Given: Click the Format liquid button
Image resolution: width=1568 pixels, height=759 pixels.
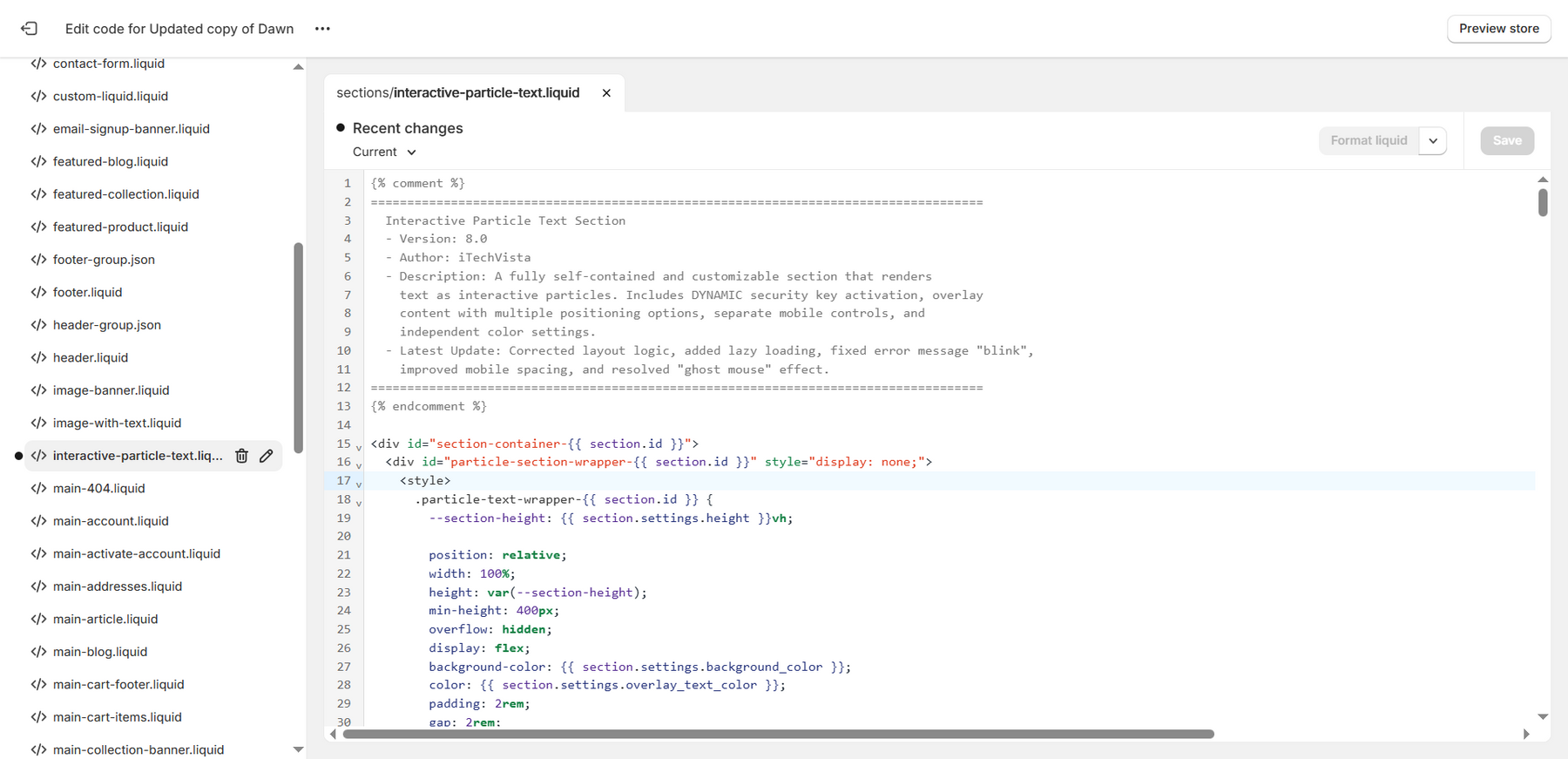Looking at the screenshot, I should coord(1369,140).
